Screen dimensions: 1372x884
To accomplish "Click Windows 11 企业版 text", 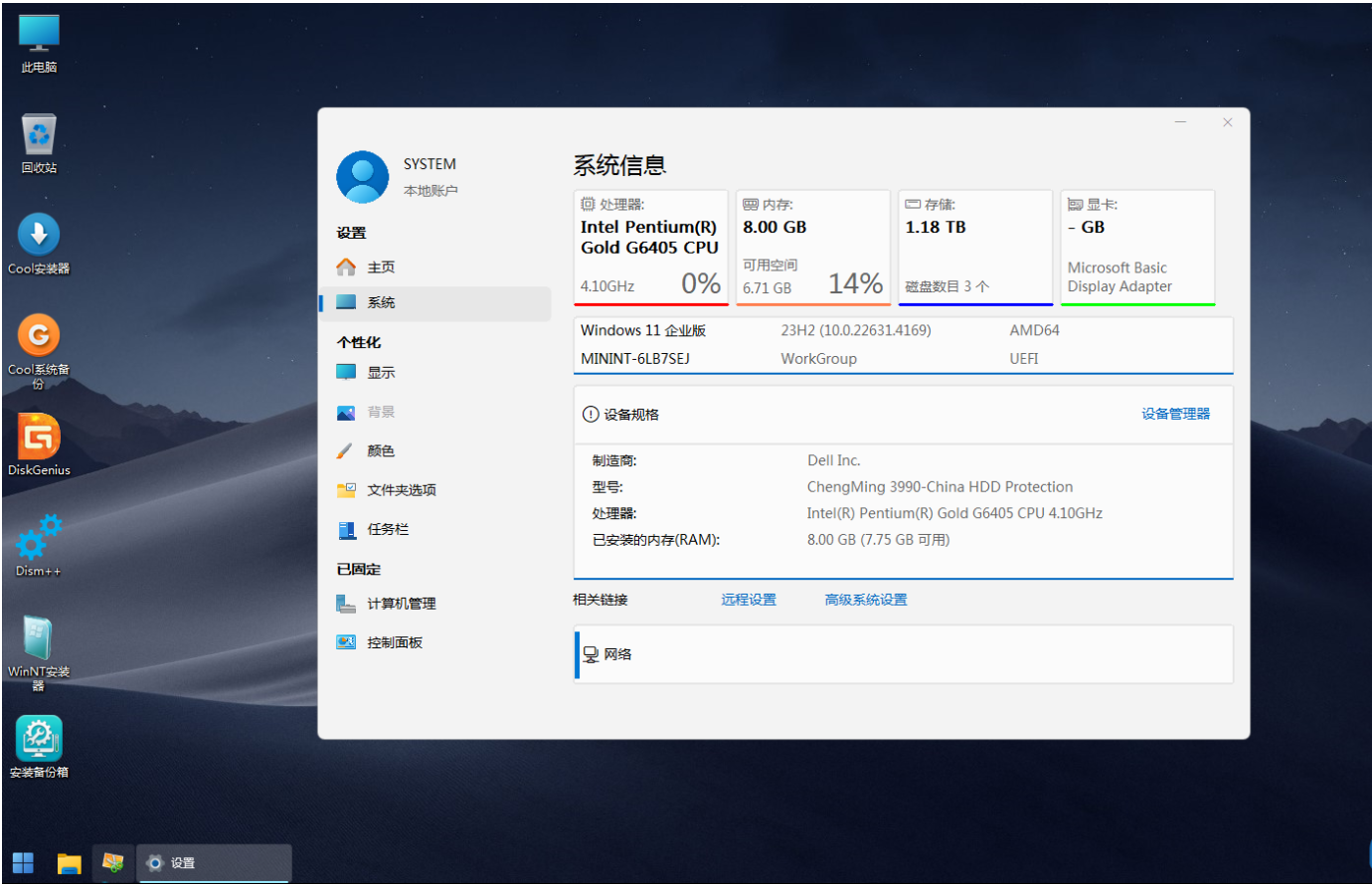I will tap(643, 330).
